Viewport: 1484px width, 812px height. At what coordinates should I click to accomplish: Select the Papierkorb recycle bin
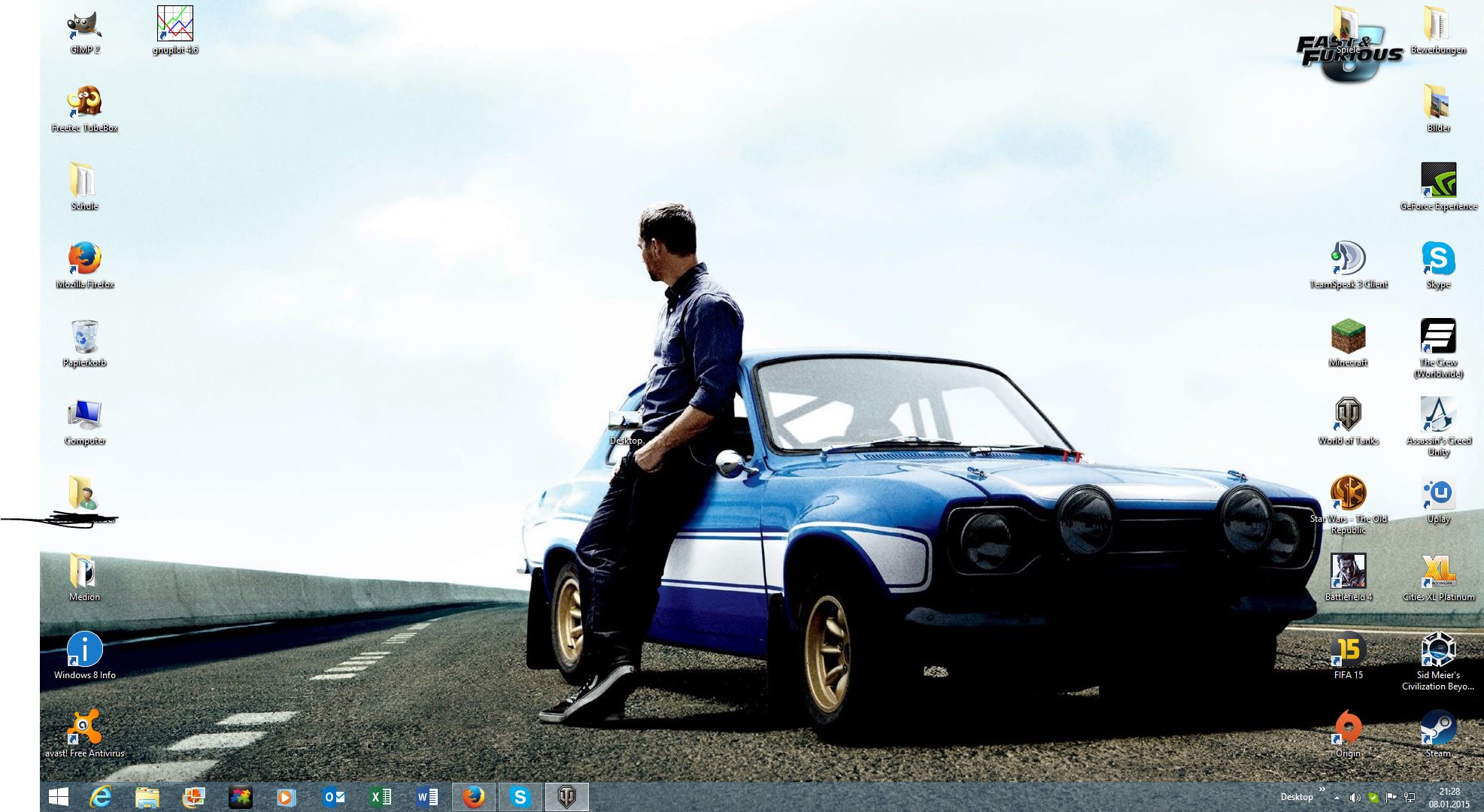click(84, 337)
